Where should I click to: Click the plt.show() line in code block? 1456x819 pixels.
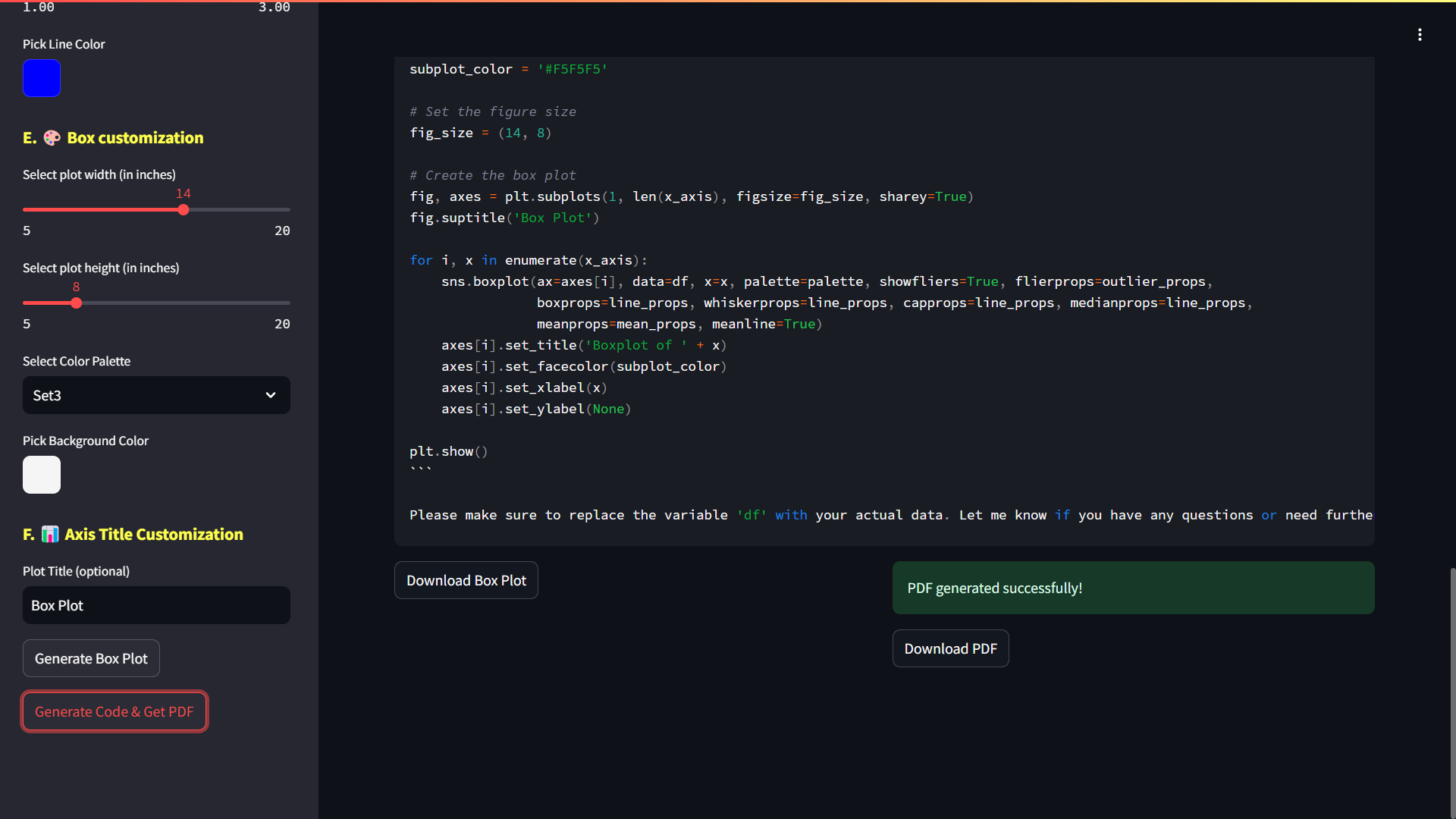pos(448,451)
